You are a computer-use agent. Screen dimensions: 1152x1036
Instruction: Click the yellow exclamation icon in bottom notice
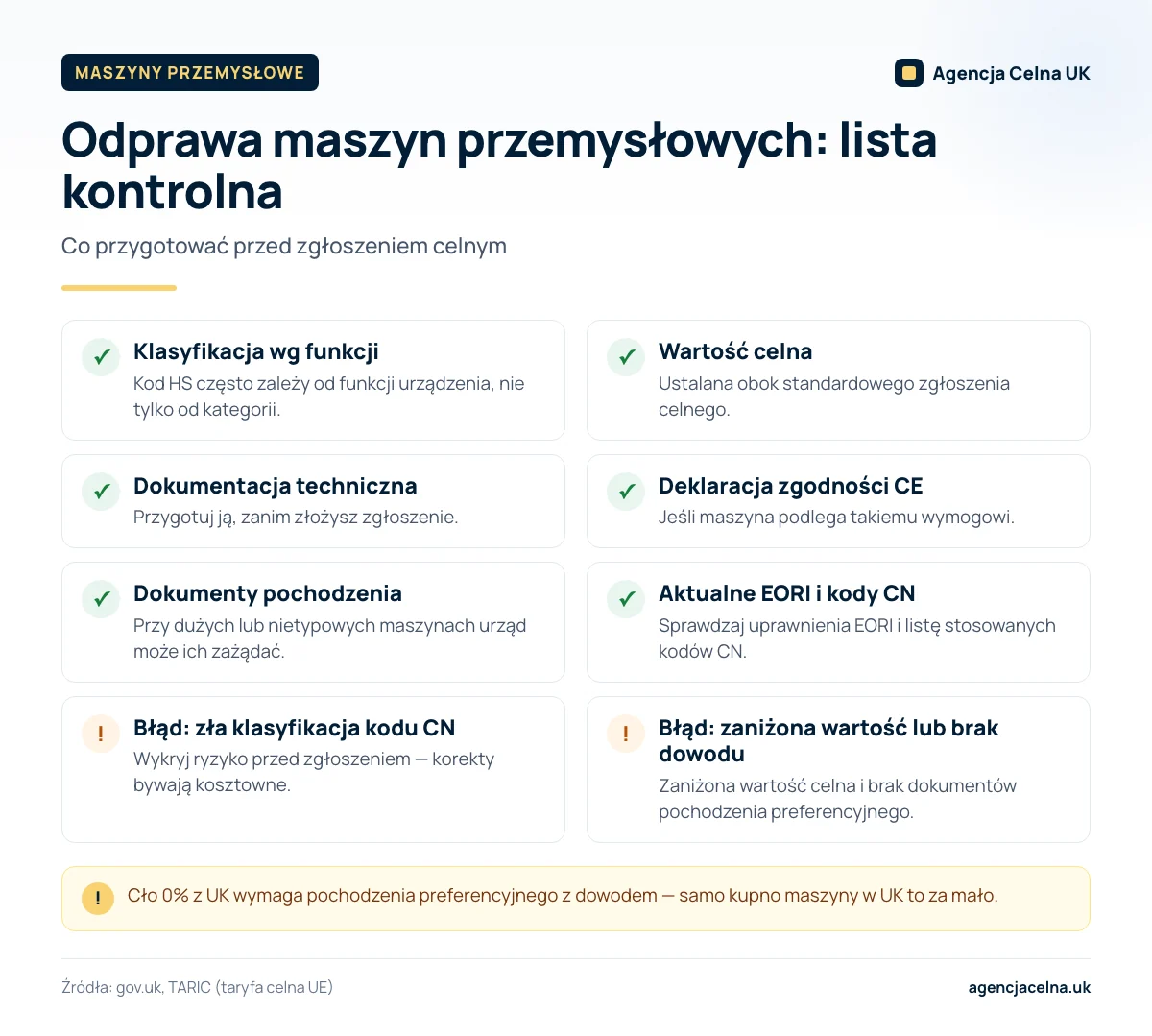point(98,899)
